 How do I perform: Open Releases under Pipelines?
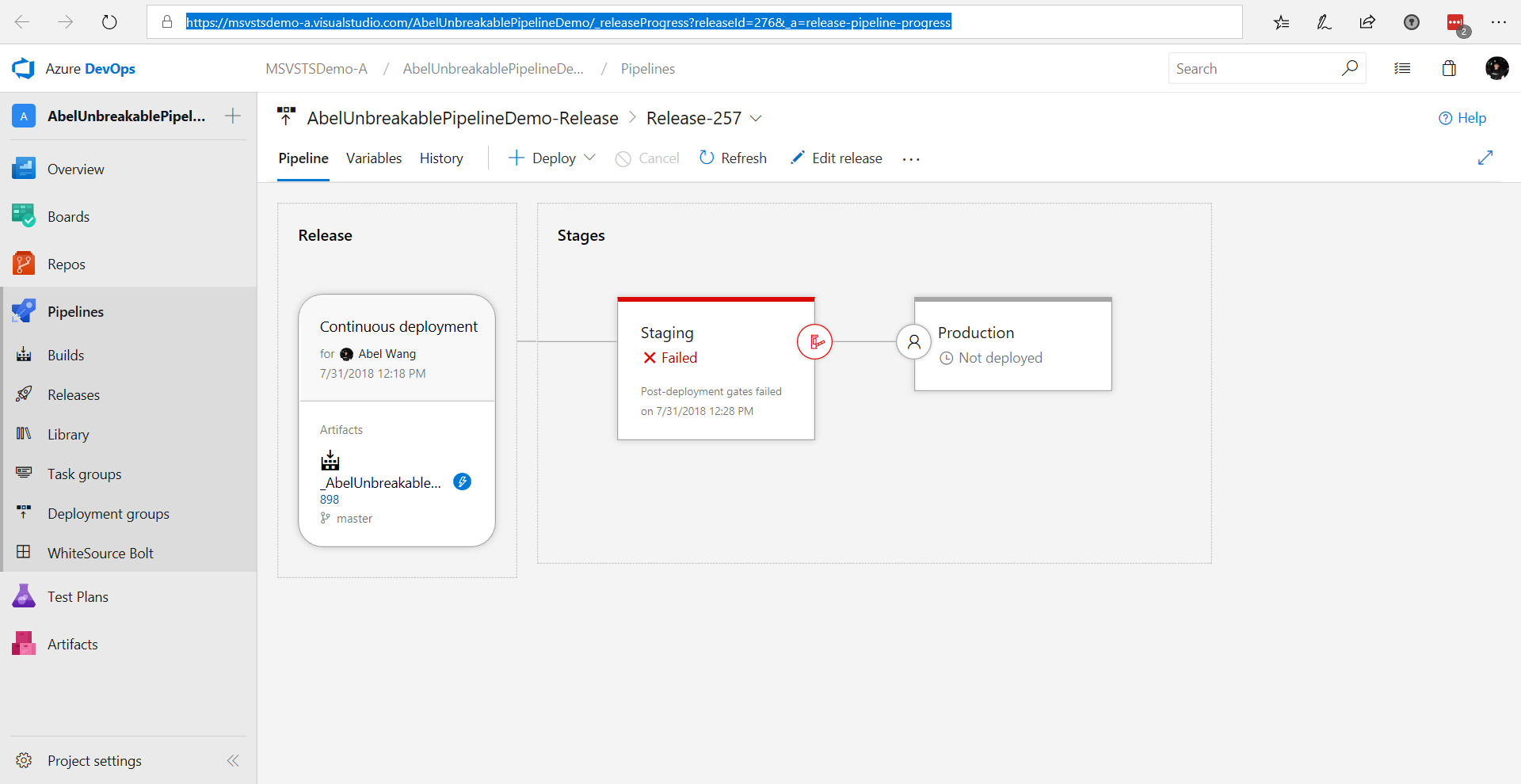tap(74, 395)
